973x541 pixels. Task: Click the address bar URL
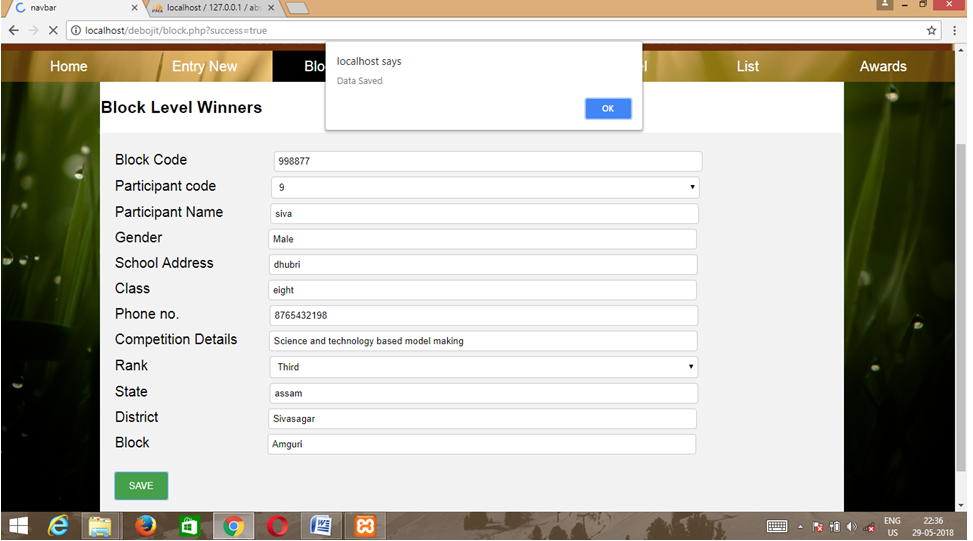pos(176,30)
